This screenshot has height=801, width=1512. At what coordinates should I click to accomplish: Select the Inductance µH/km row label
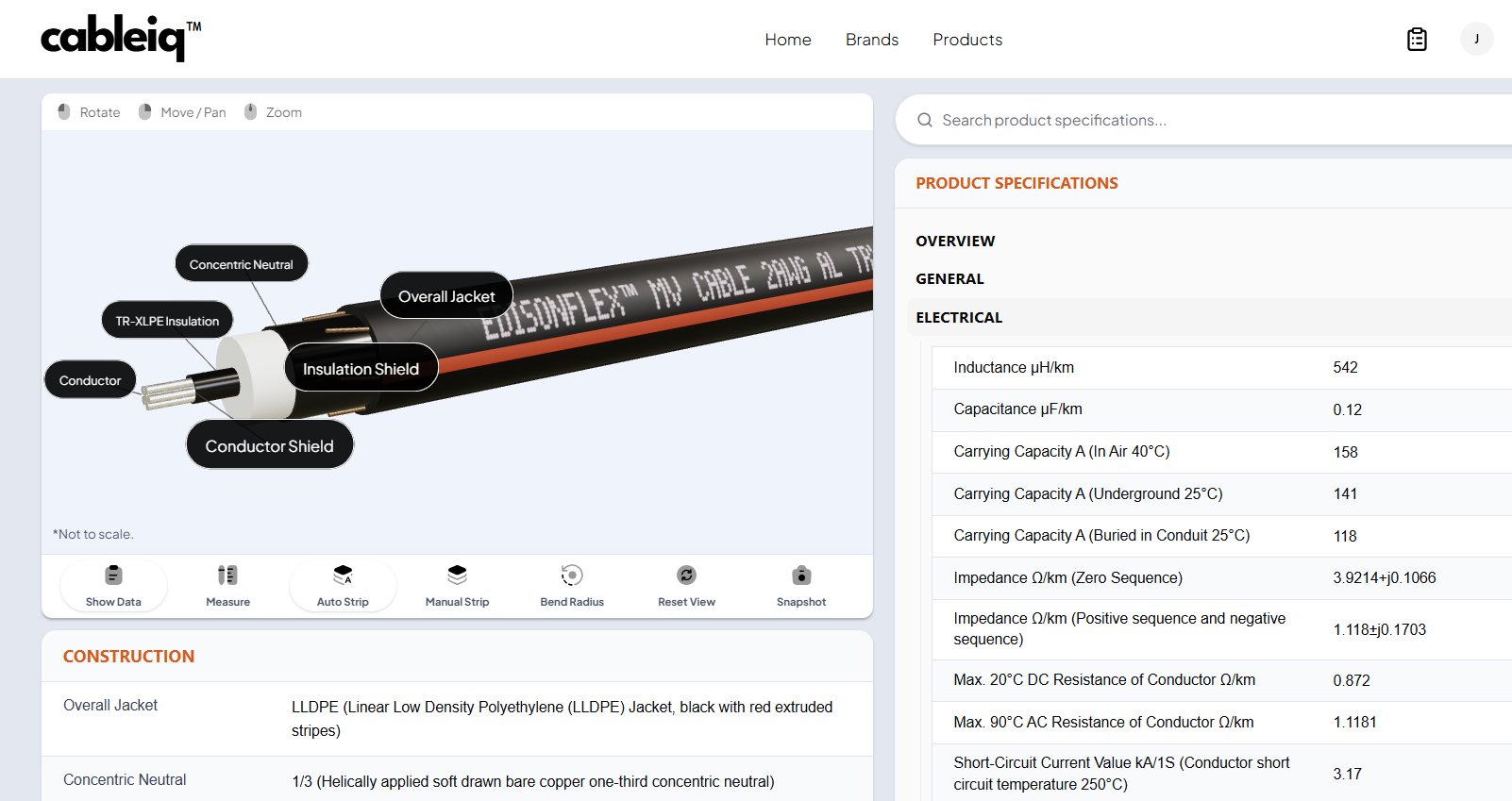[1014, 367]
